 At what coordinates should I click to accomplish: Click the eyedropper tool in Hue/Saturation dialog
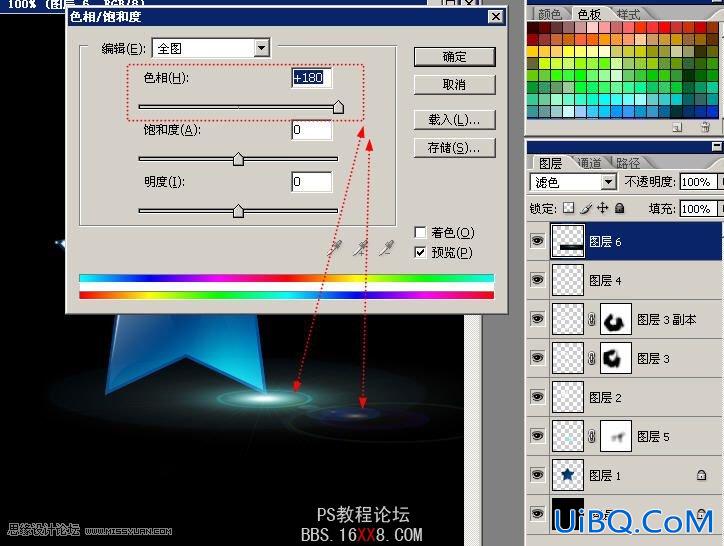point(334,248)
